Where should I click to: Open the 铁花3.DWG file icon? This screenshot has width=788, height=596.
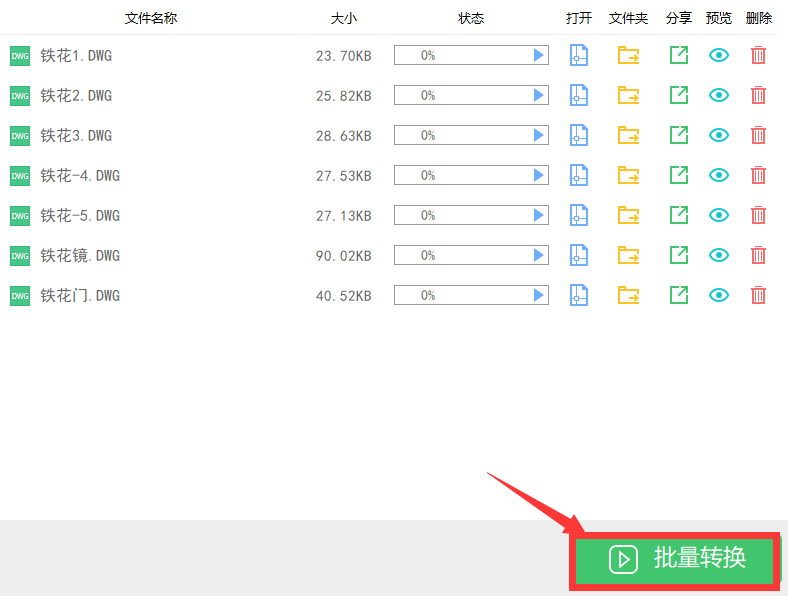[x=578, y=135]
